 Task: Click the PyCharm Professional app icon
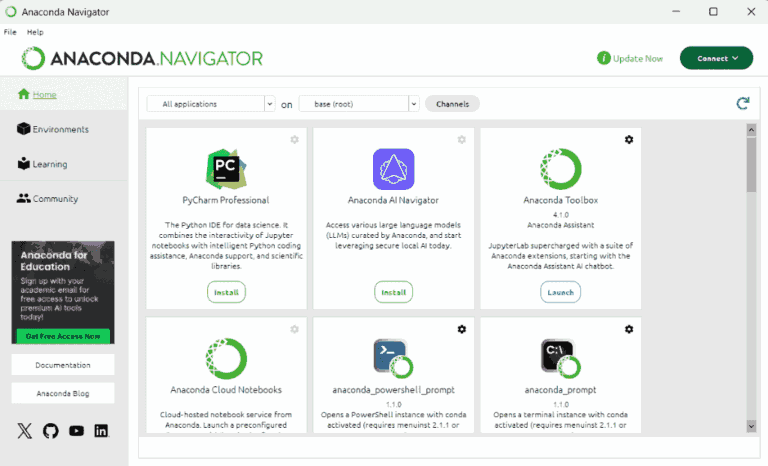[x=226, y=168]
